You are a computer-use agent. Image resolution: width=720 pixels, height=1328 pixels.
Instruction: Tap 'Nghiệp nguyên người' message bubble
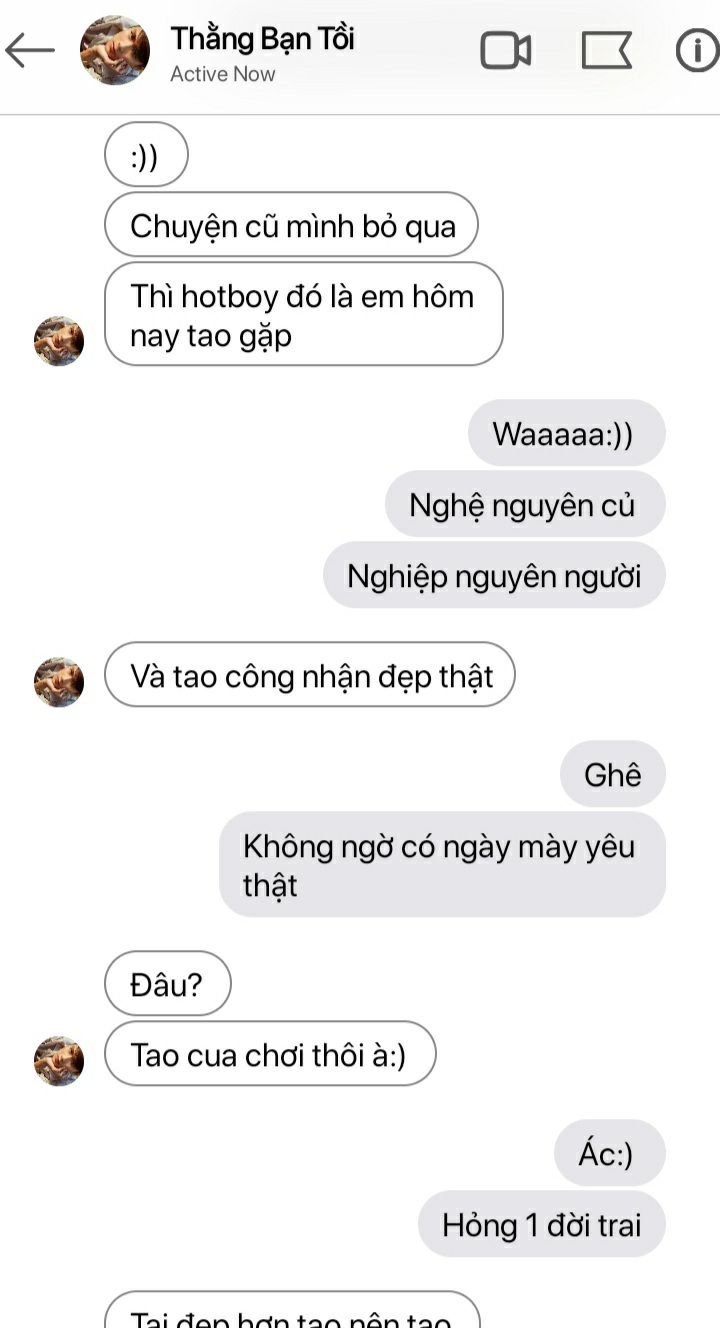[x=494, y=575]
